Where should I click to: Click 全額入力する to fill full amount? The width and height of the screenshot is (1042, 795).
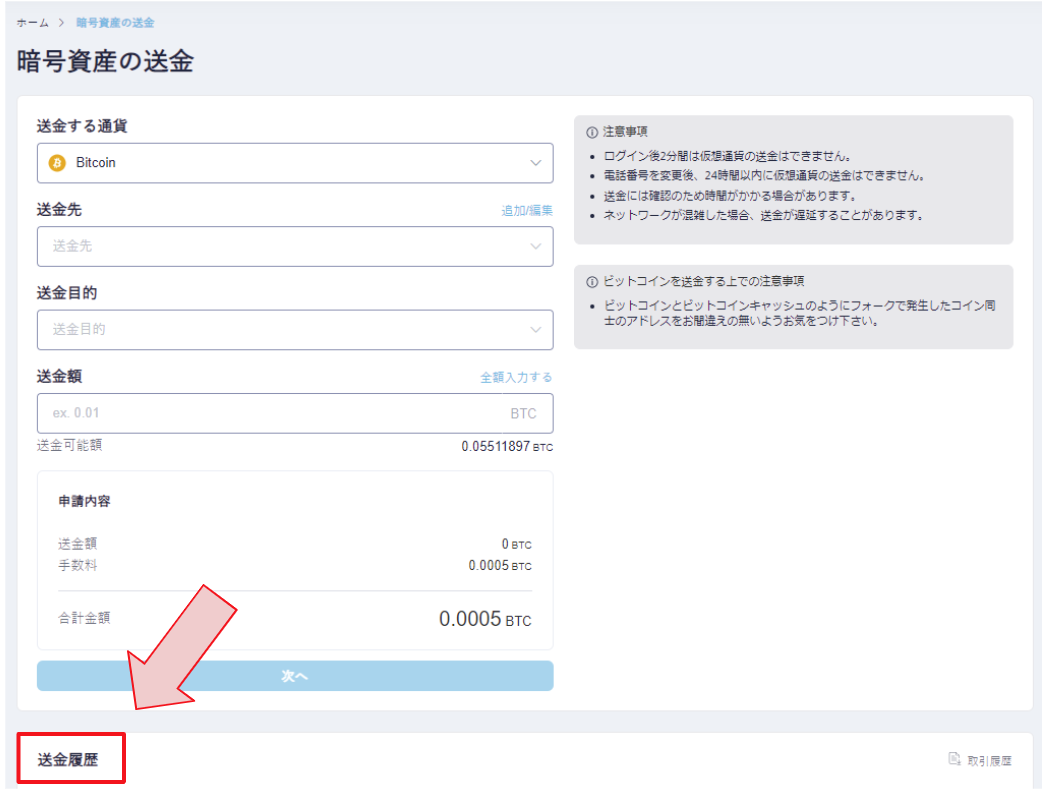tap(516, 377)
